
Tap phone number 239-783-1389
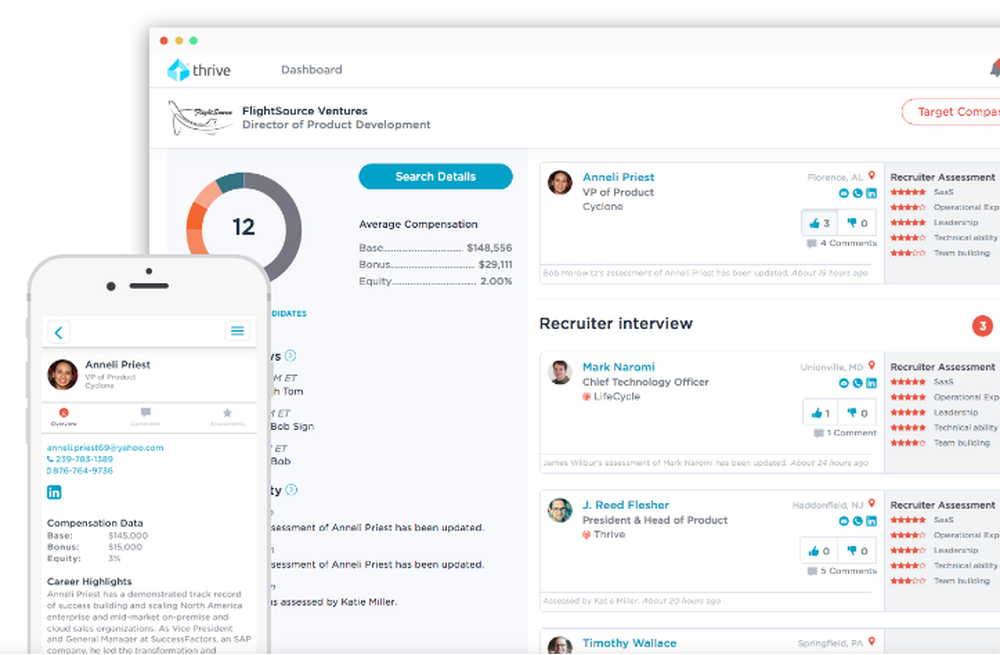tap(80, 459)
